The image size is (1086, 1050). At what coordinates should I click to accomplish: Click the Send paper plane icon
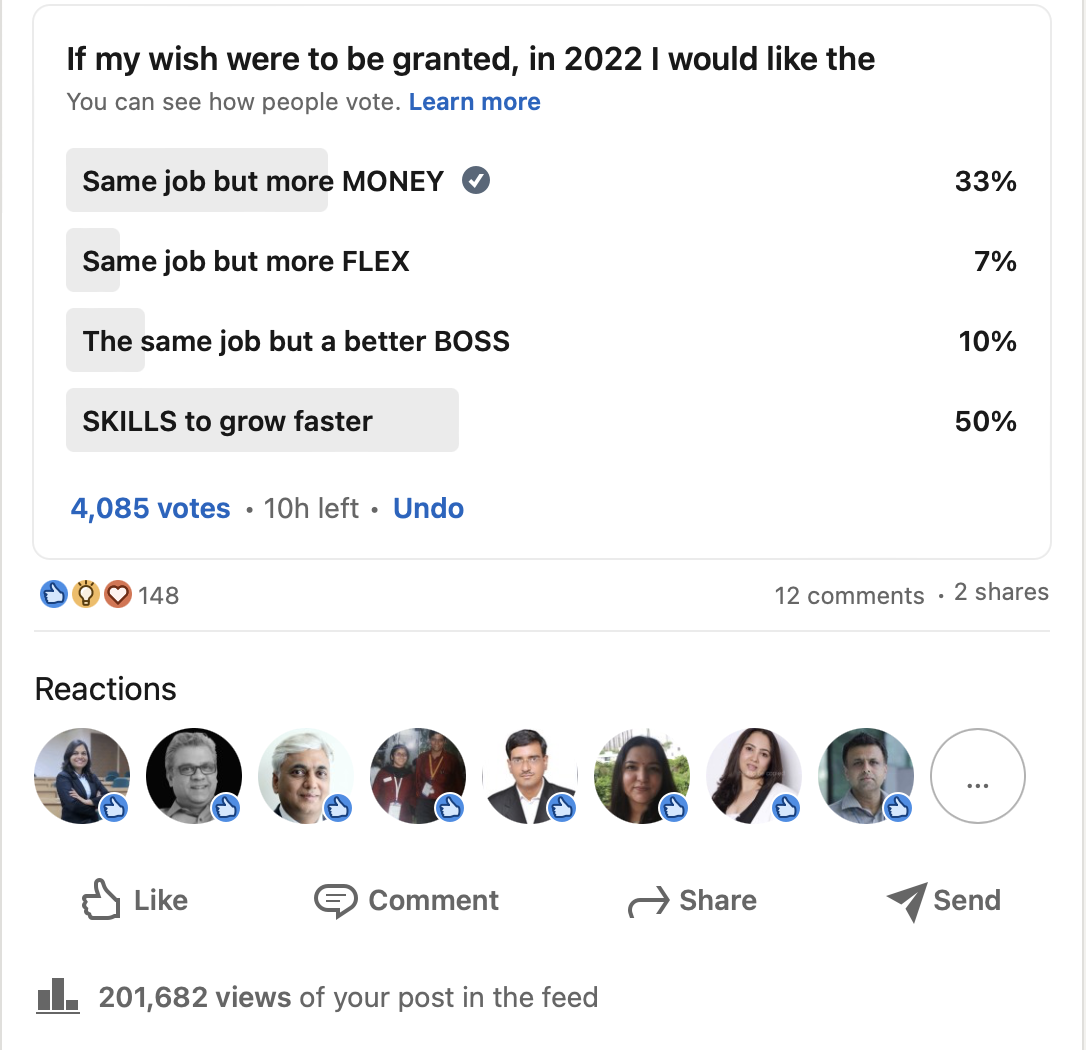pos(907,902)
